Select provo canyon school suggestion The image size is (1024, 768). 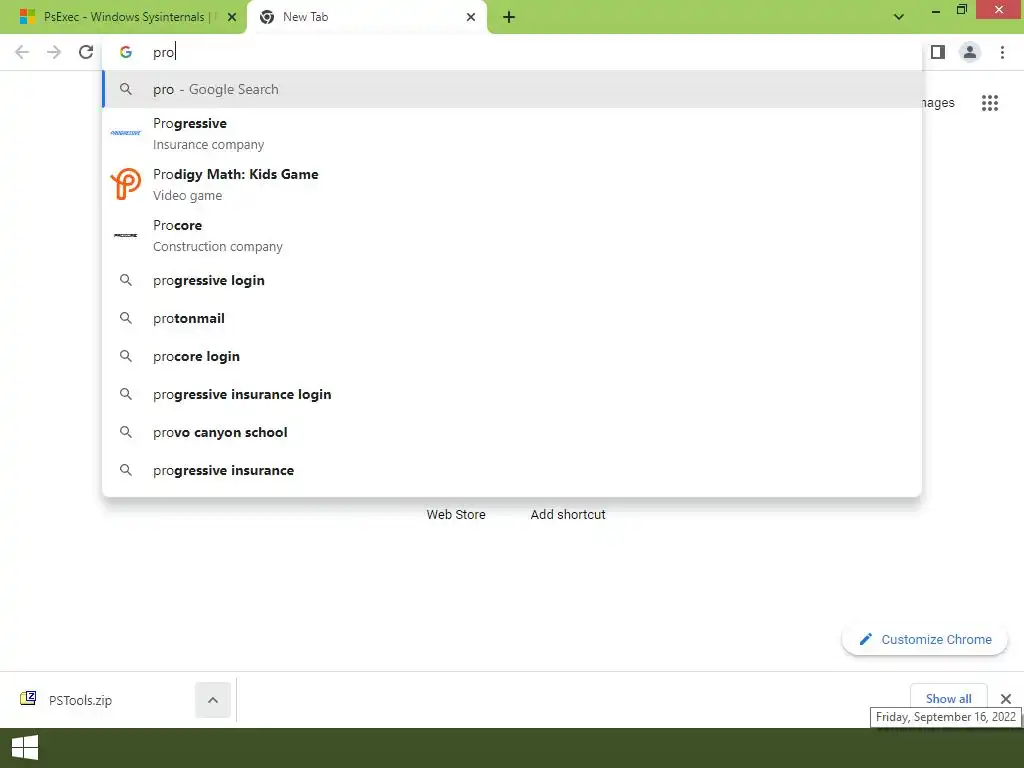coord(512,432)
